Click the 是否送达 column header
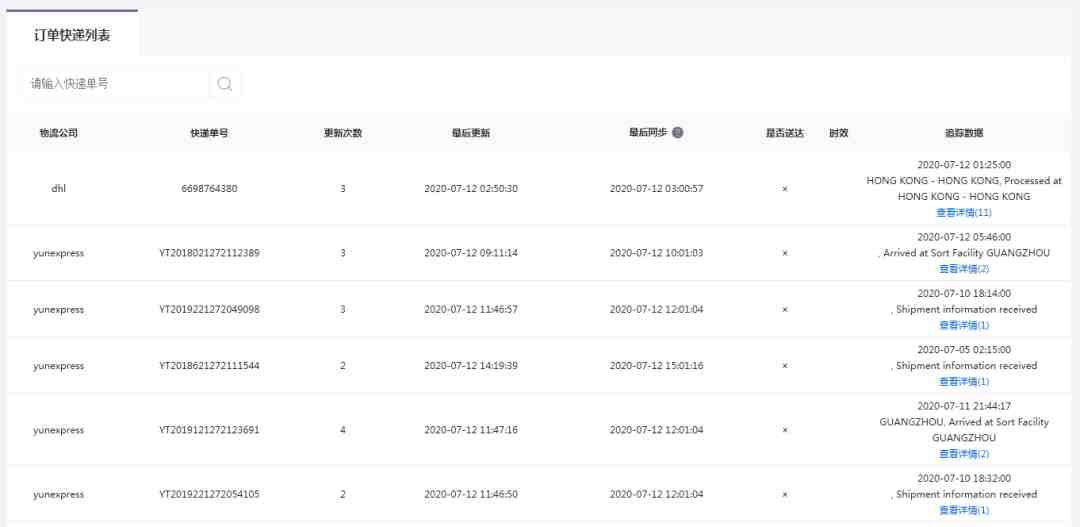The width and height of the screenshot is (1080, 527). [785, 133]
